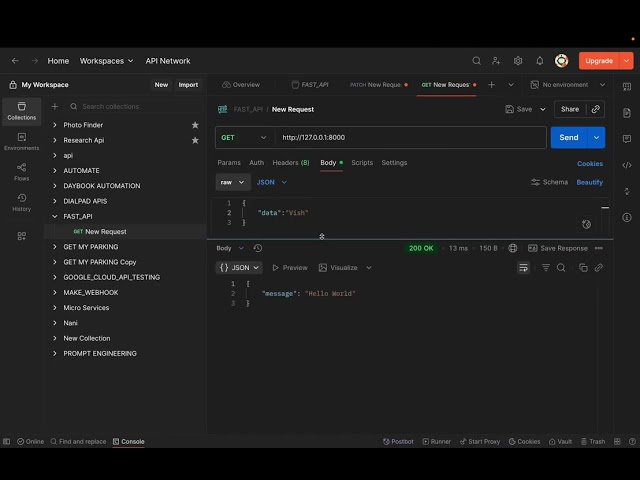Copy the response body with the copy icon
This screenshot has width=640, height=480.
(x=583, y=268)
